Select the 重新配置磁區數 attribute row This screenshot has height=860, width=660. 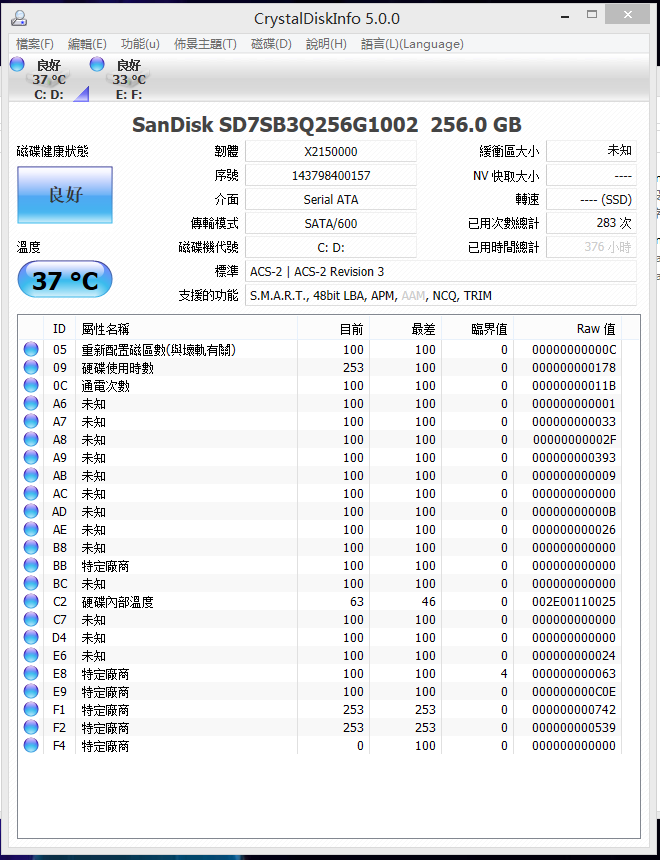pos(320,349)
